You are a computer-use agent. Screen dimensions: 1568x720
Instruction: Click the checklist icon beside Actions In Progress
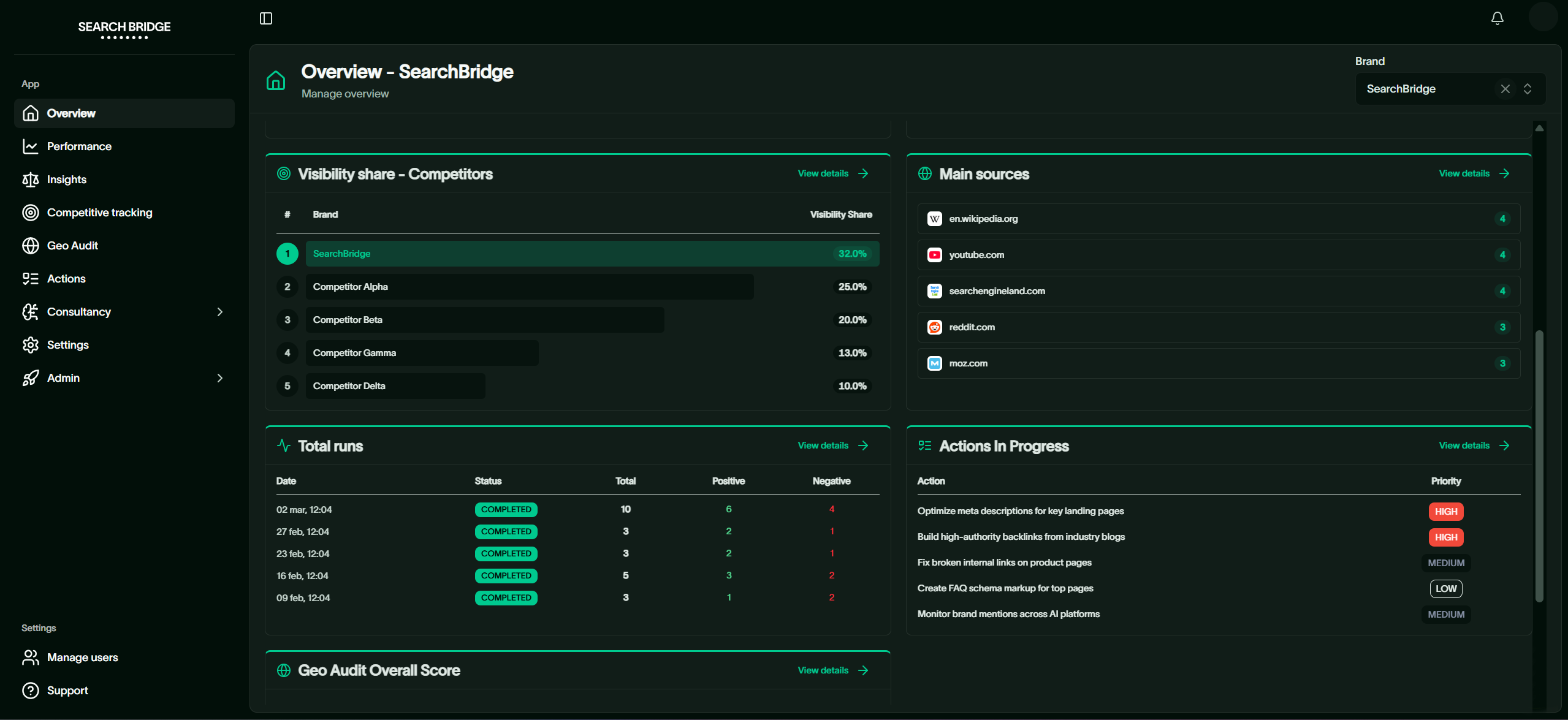pyautogui.click(x=925, y=445)
